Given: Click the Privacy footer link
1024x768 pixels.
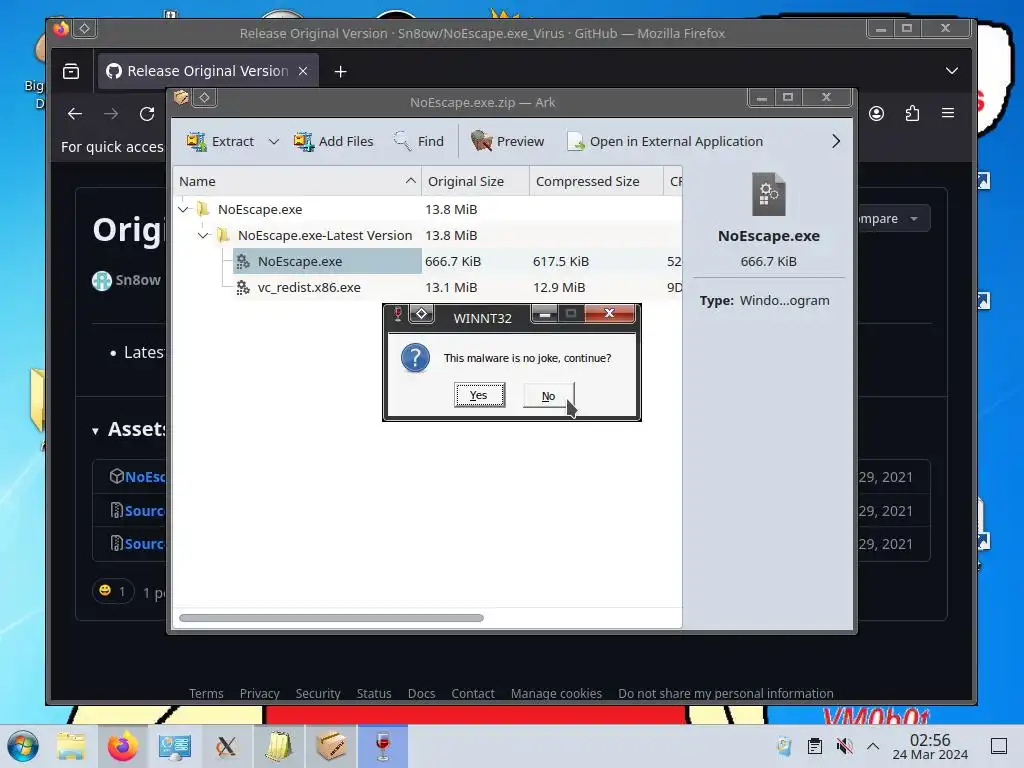Looking at the screenshot, I should 259,694.
